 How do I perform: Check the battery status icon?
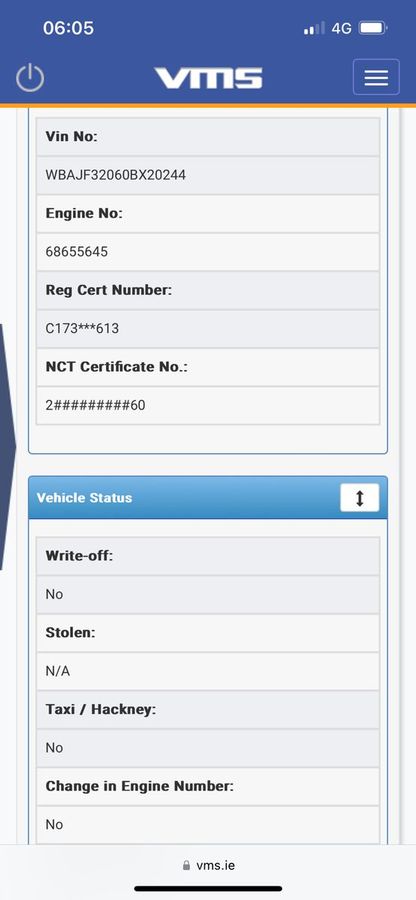[x=373, y=28]
